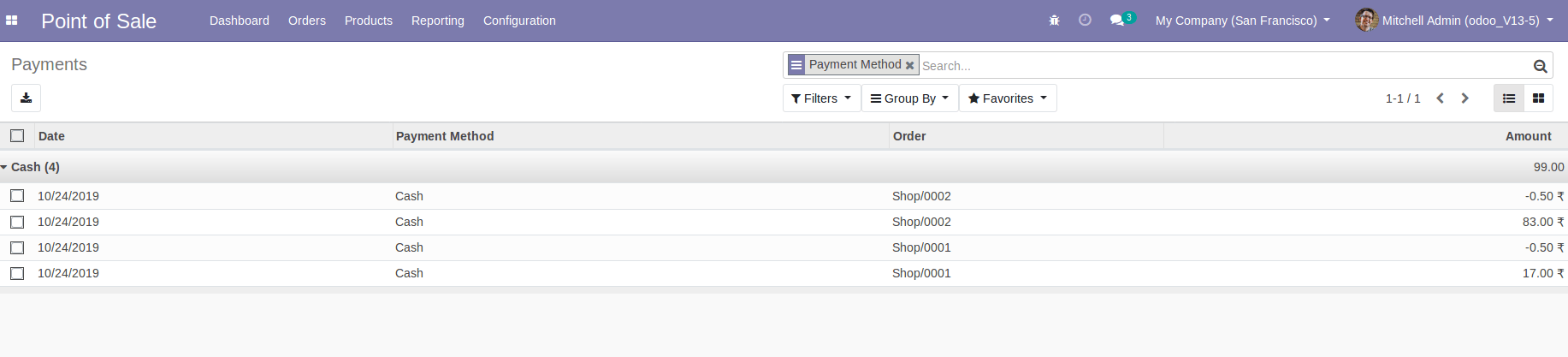Open the Reporting menu

(437, 21)
